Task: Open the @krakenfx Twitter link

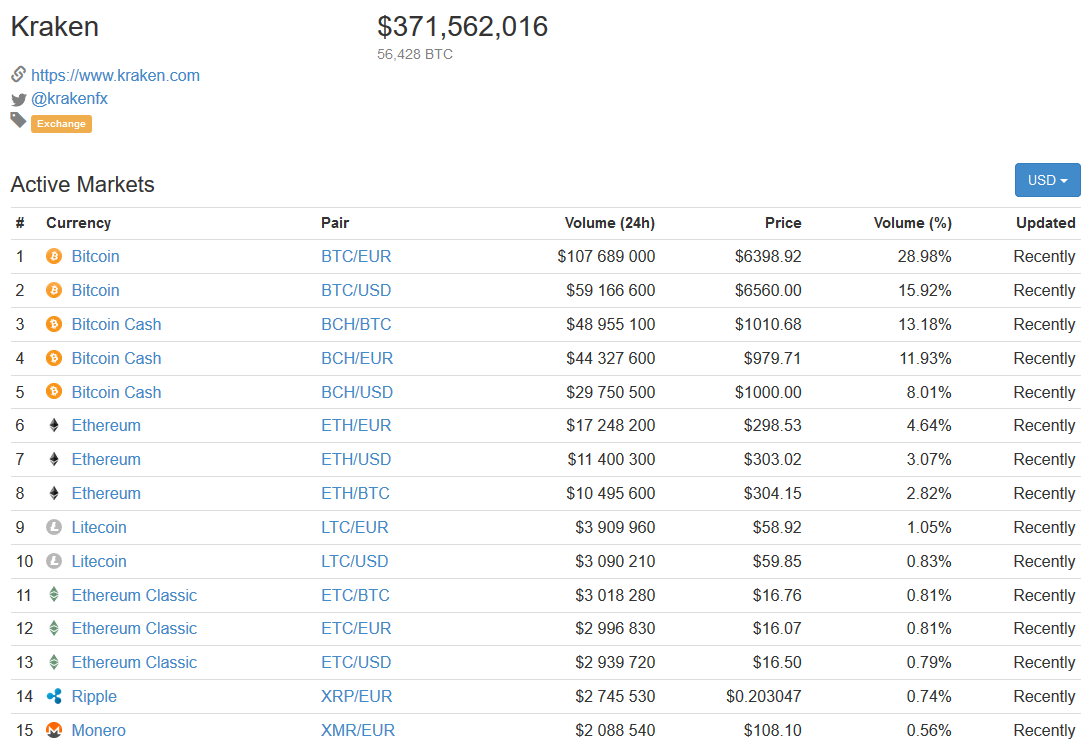Action: (x=70, y=99)
